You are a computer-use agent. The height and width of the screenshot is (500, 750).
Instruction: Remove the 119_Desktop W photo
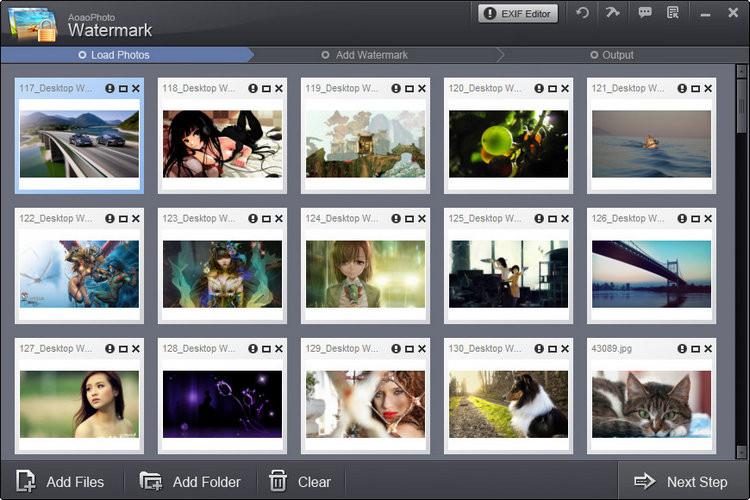pyautogui.click(x=422, y=89)
